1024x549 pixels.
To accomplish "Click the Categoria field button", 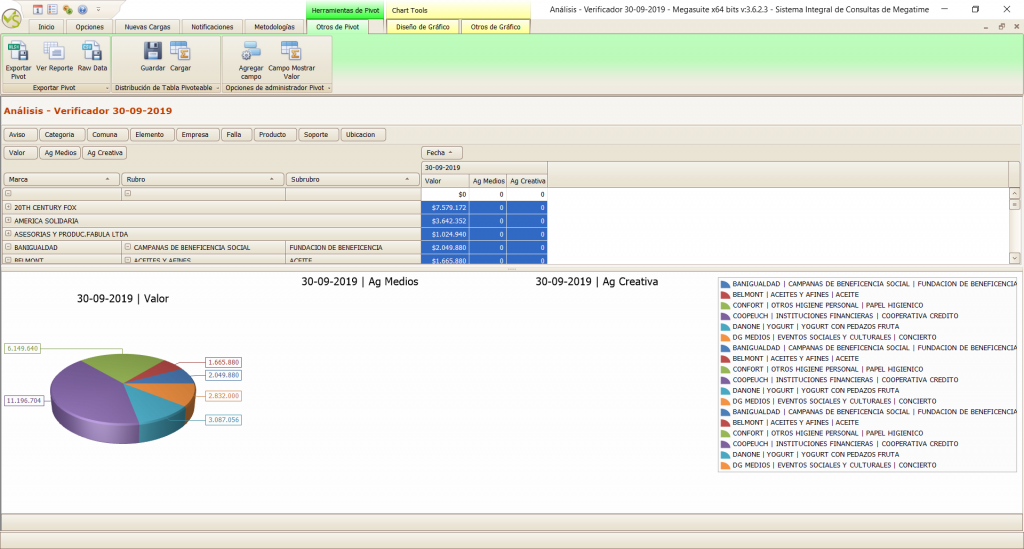I will [62, 134].
